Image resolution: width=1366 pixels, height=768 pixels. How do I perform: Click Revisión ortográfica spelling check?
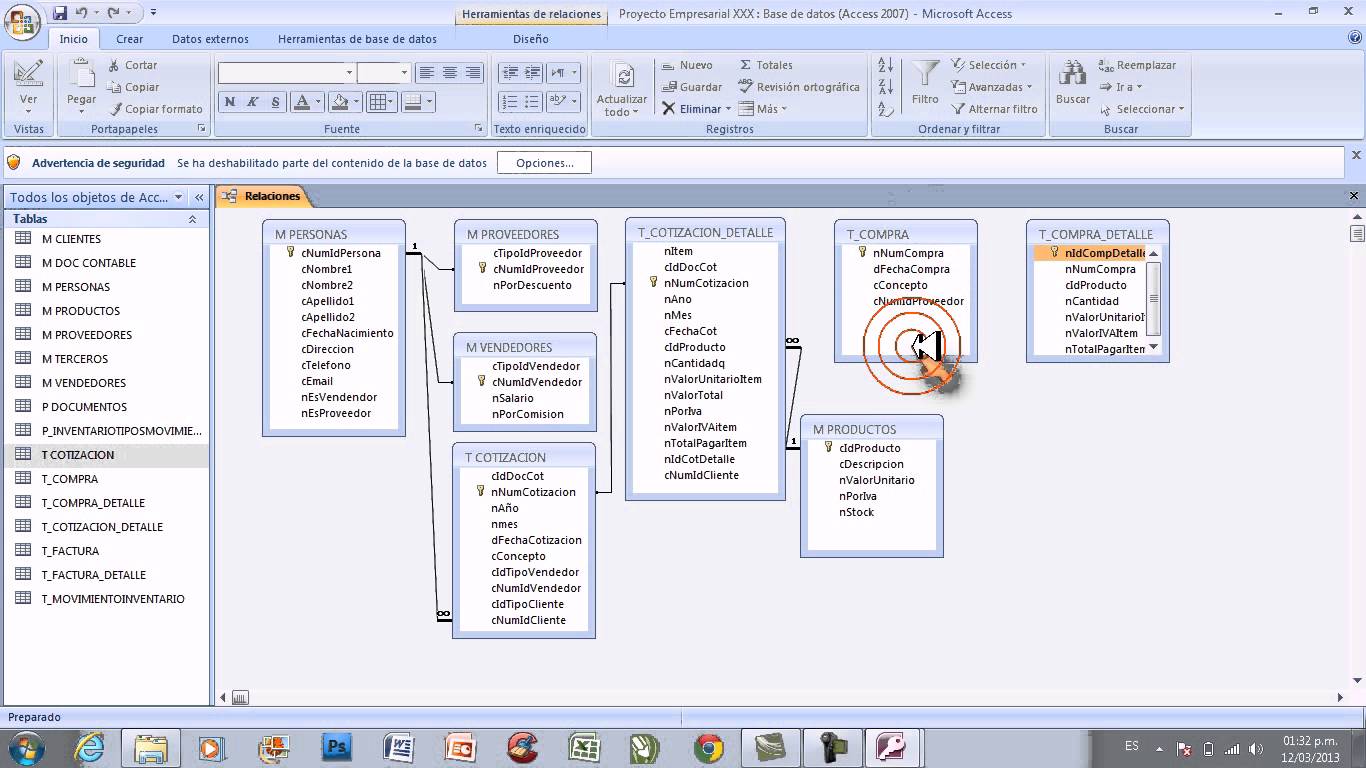coord(799,87)
